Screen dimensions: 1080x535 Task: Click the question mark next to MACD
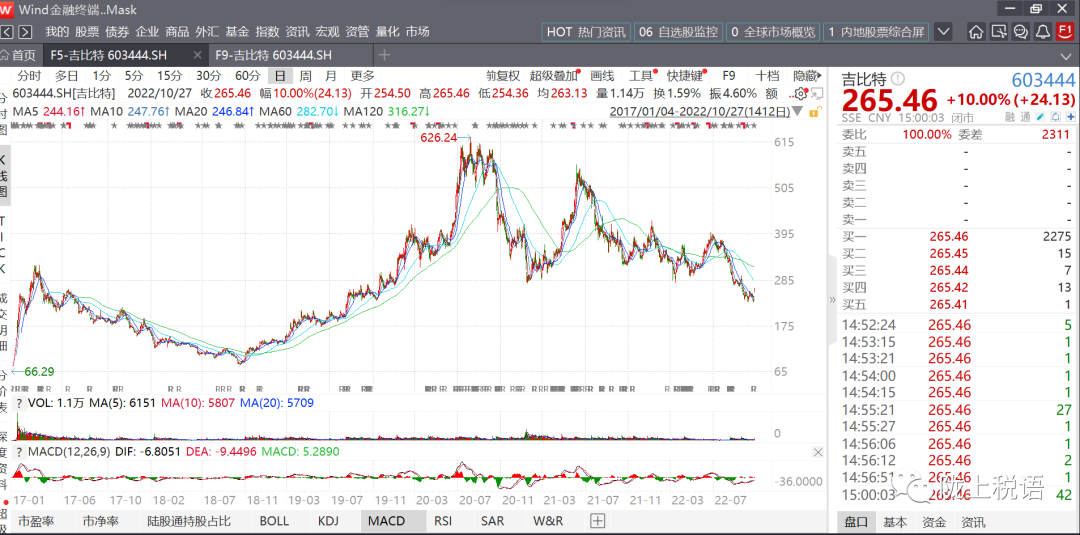(19, 452)
